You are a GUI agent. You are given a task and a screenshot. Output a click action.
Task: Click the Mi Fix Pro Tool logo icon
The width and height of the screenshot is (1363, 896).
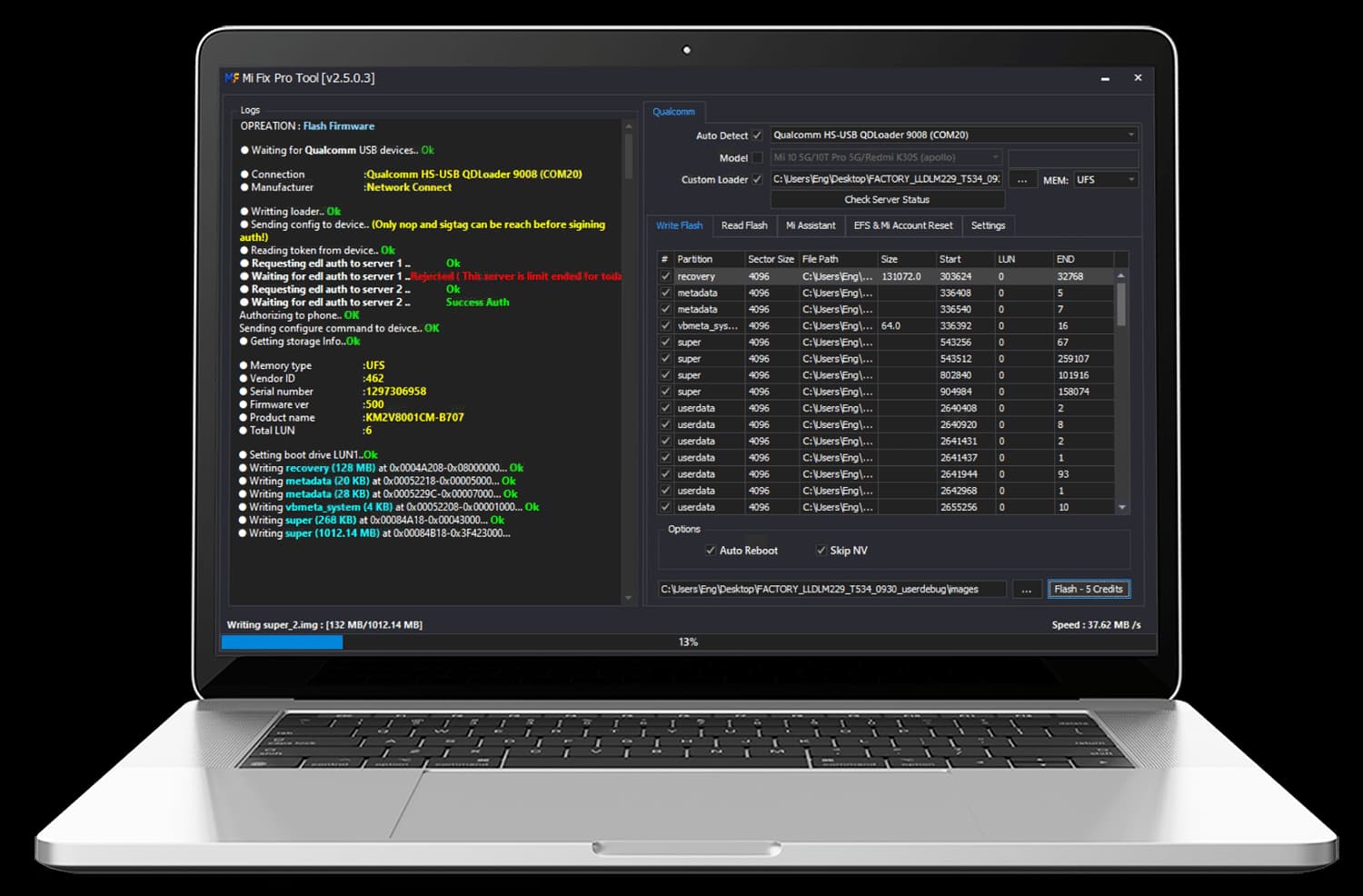pyautogui.click(x=232, y=78)
